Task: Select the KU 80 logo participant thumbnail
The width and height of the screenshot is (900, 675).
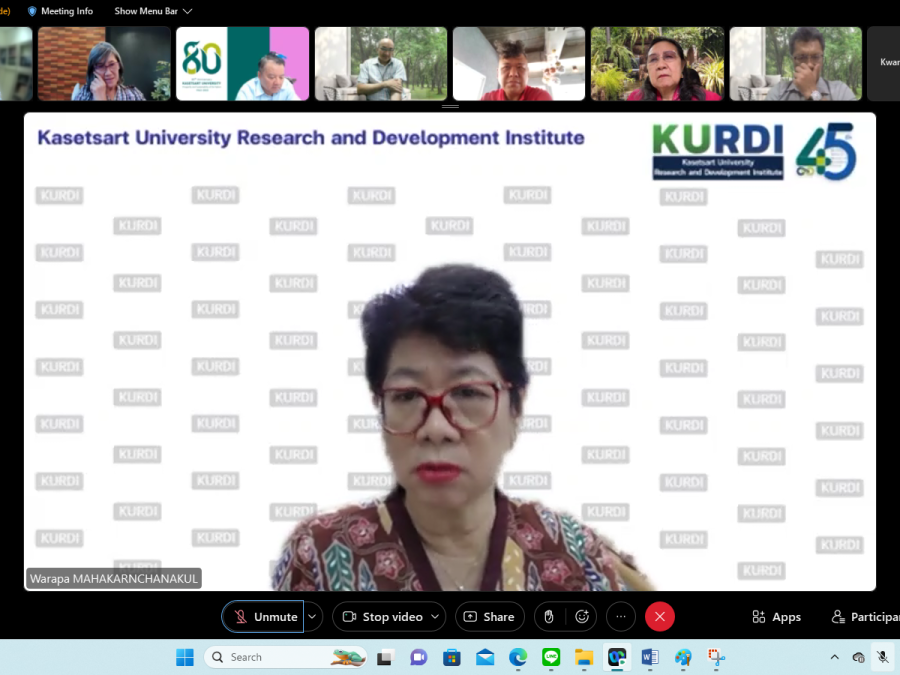Action: [x=242, y=64]
